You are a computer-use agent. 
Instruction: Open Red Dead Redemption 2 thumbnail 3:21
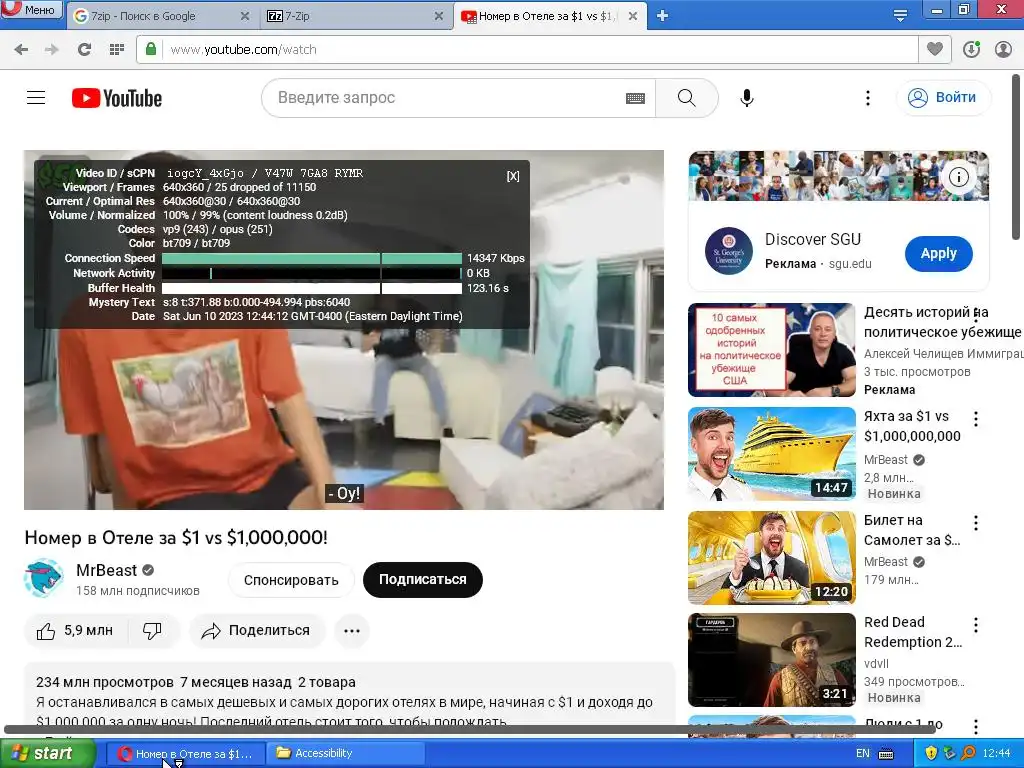tap(771, 660)
